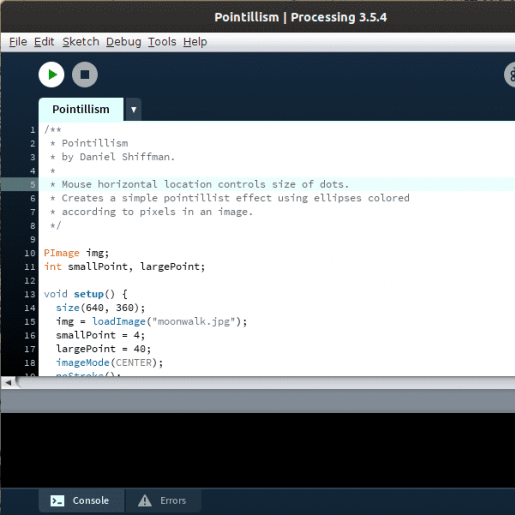Select the Pointillism sketch tab
The width and height of the screenshot is (515, 515).
tap(81, 109)
